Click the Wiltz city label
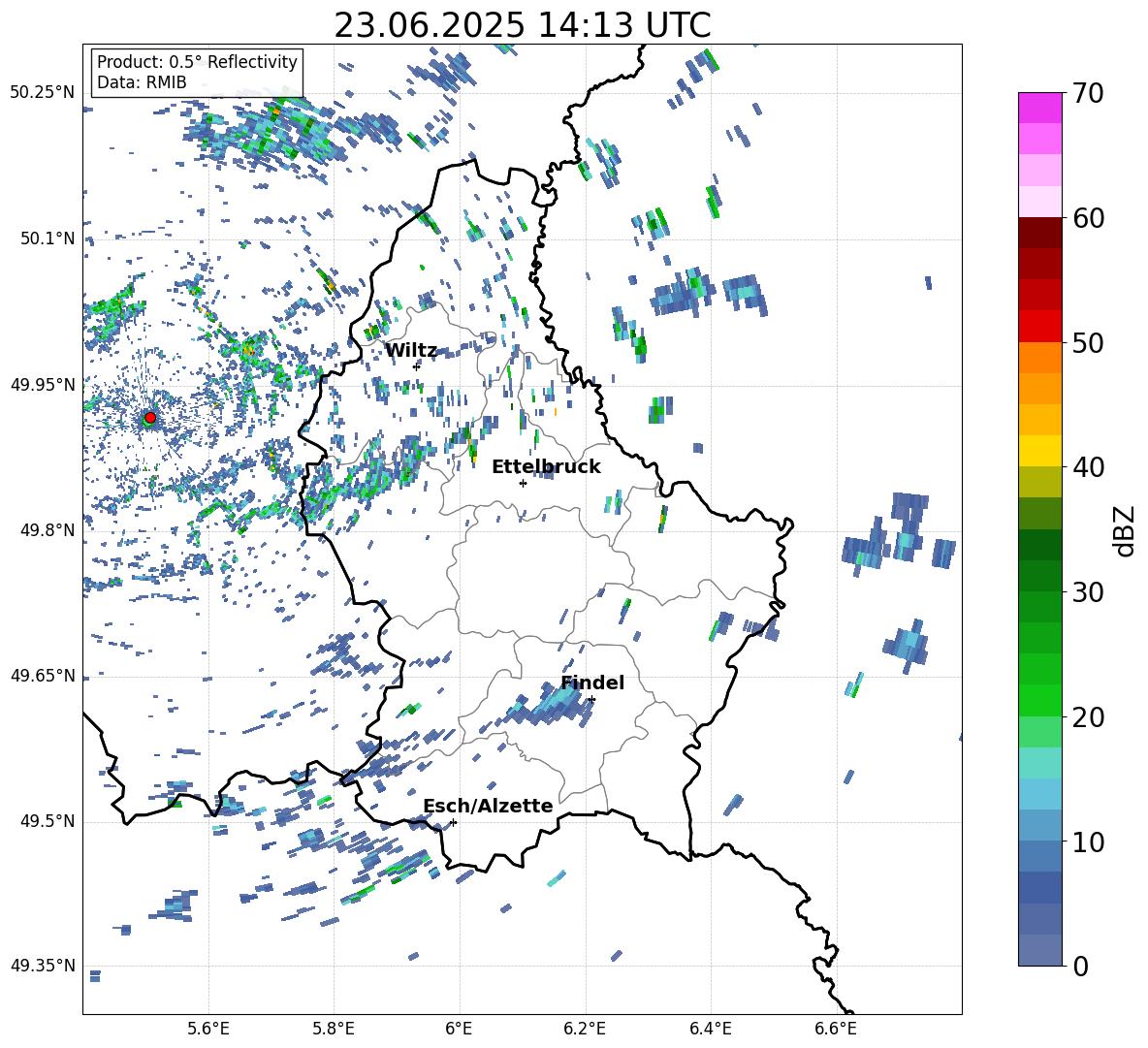Image resolution: width=1148 pixels, height=1048 pixels. tap(411, 351)
